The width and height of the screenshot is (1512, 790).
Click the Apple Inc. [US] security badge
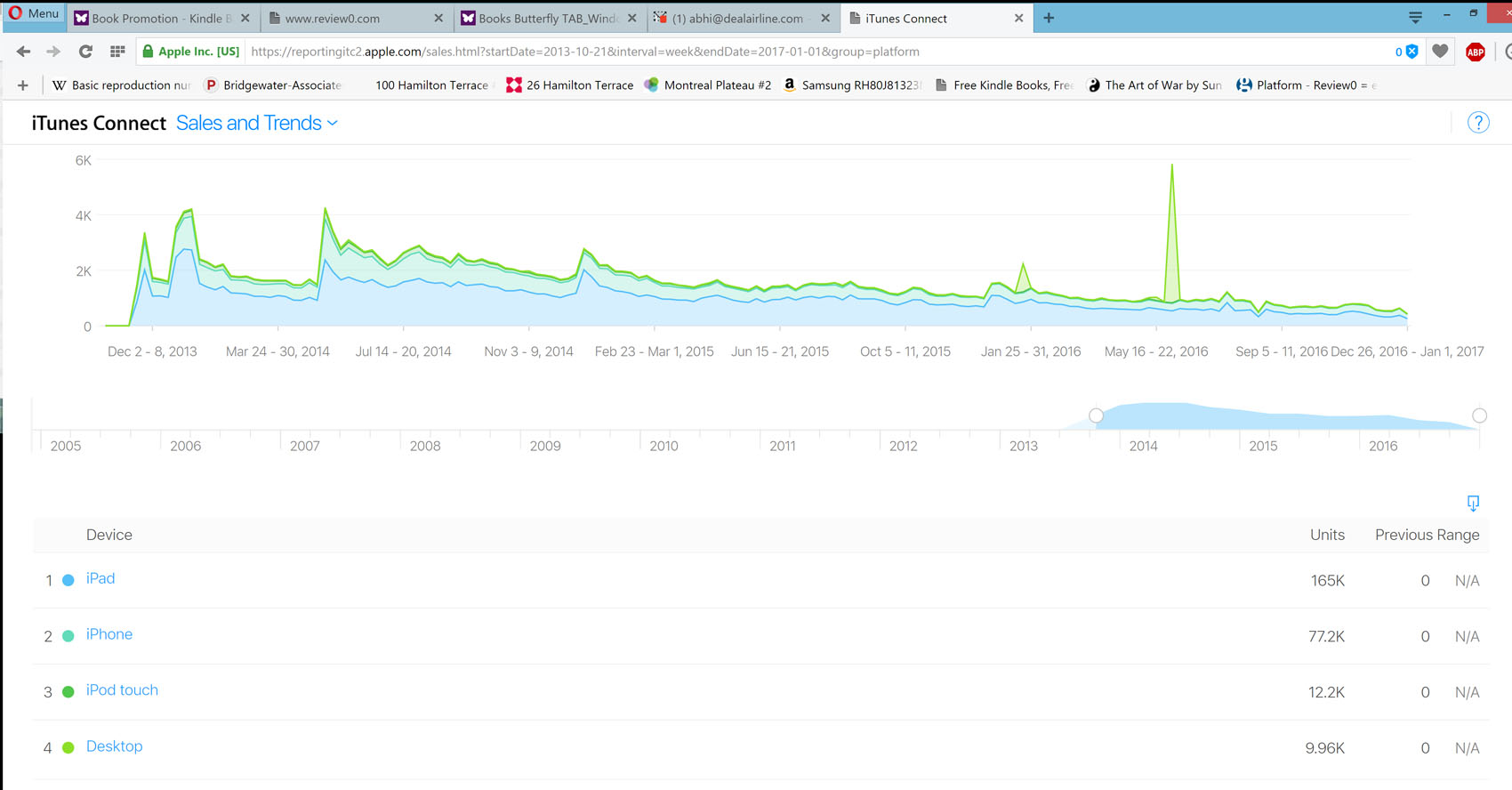click(x=191, y=52)
